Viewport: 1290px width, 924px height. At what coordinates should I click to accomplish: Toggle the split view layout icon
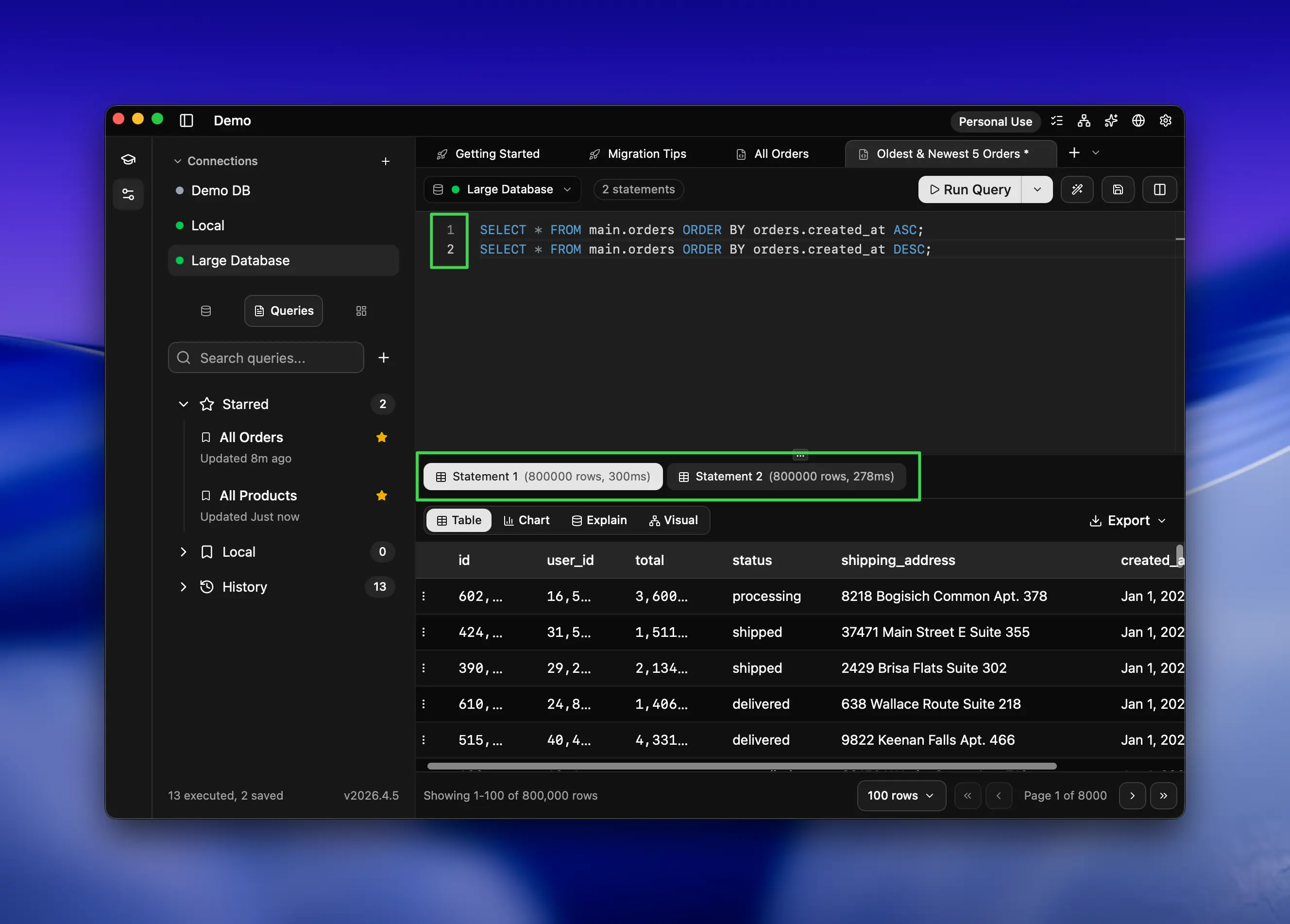[x=1159, y=189]
